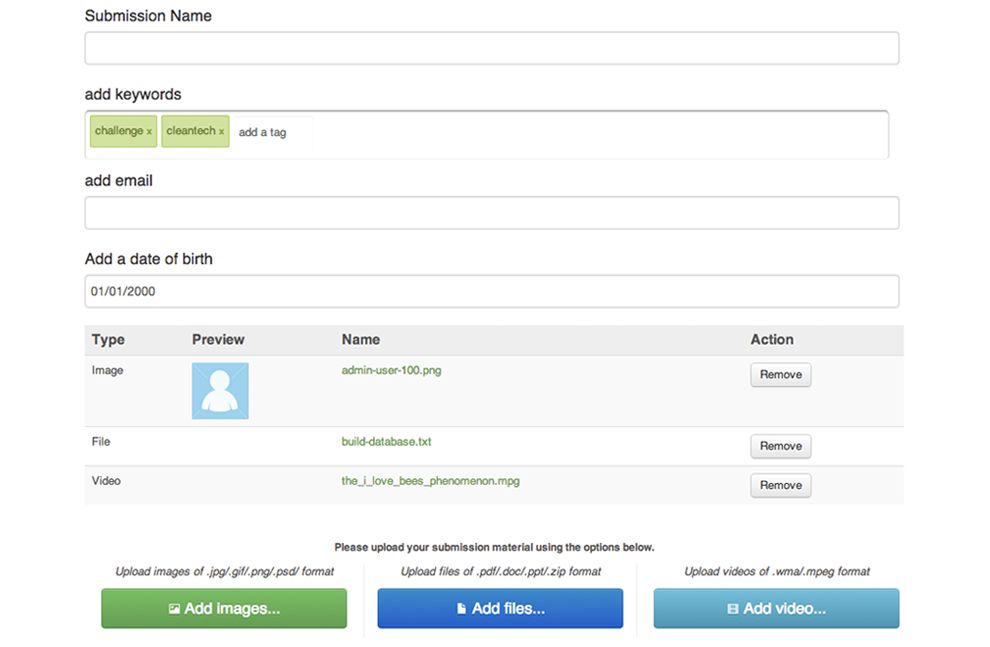This screenshot has width=990, height=647.
Task: Remove the challenge keyword tag
Action: [150, 132]
